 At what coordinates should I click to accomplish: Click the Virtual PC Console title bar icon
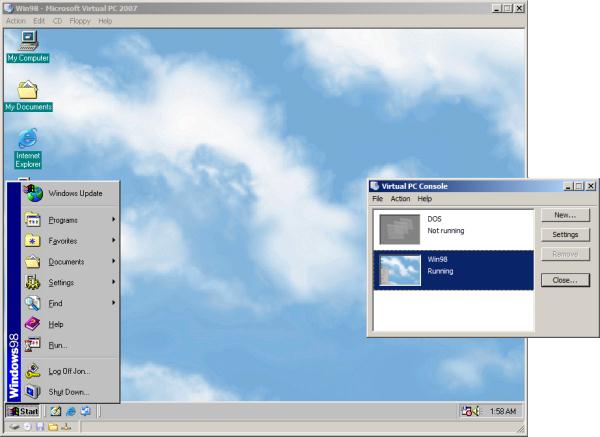click(375, 186)
